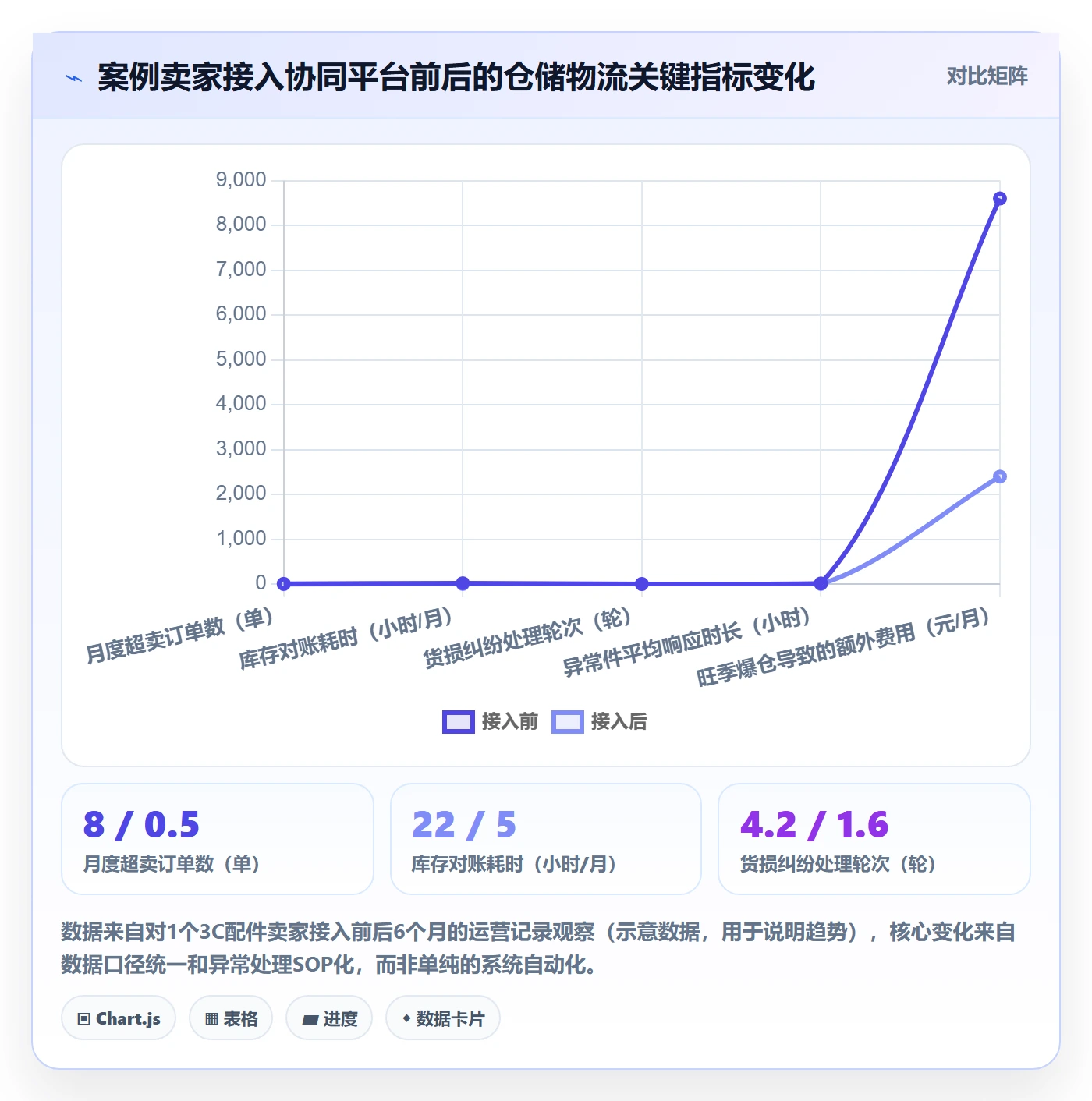1092x1101 pixels.
Task: Click the data point above 月度超卖订单数
Action: (x=284, y=583)
